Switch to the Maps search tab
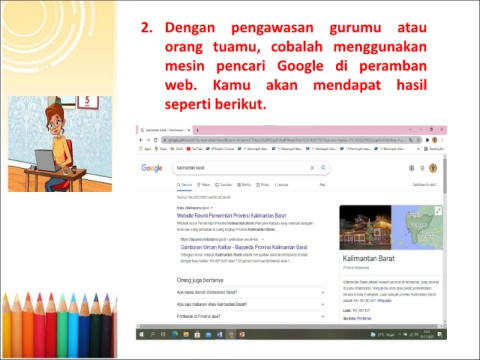This screenshot has width=480, height=360. [204, 185]
